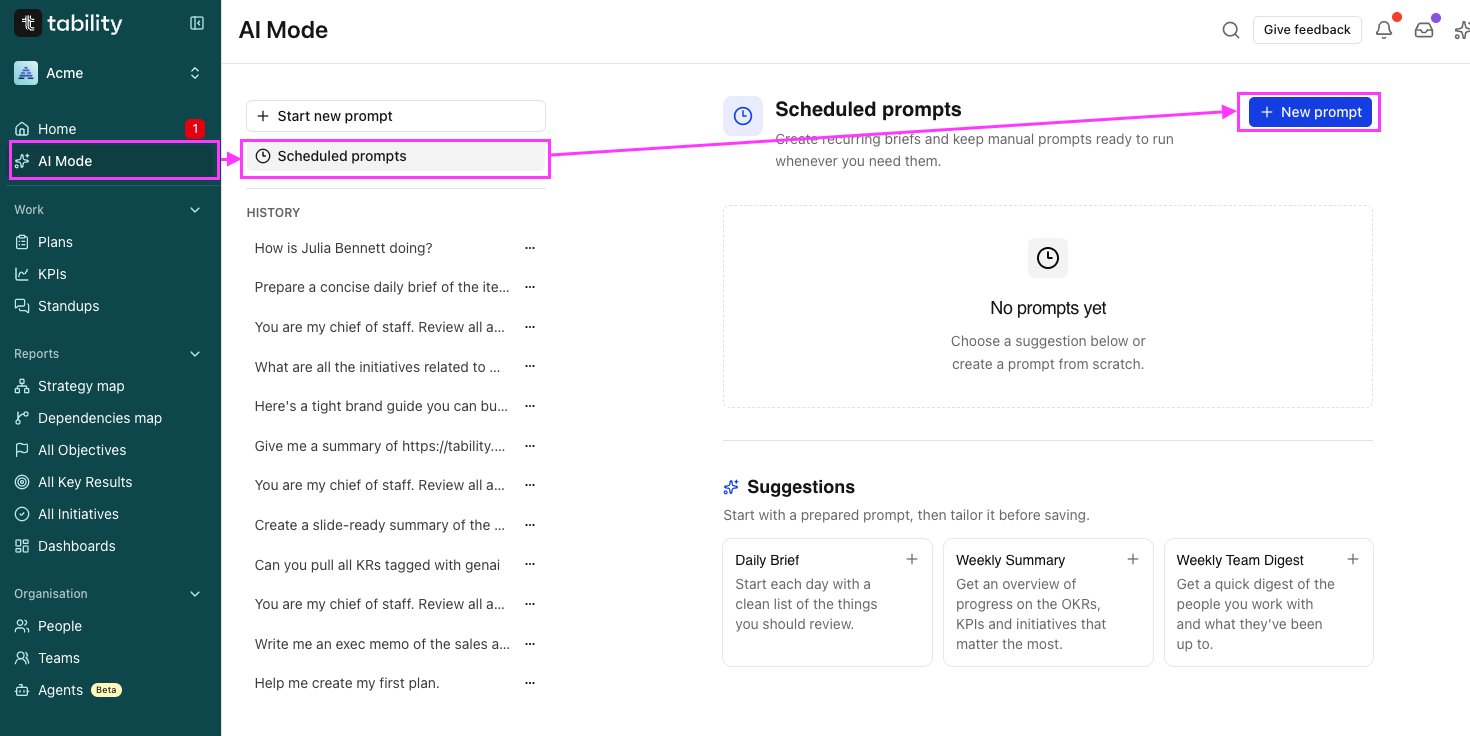The image size is (1470, 736).
Task: Open options menu for Julia Bennett history item
Action: [x=530, y=248]
